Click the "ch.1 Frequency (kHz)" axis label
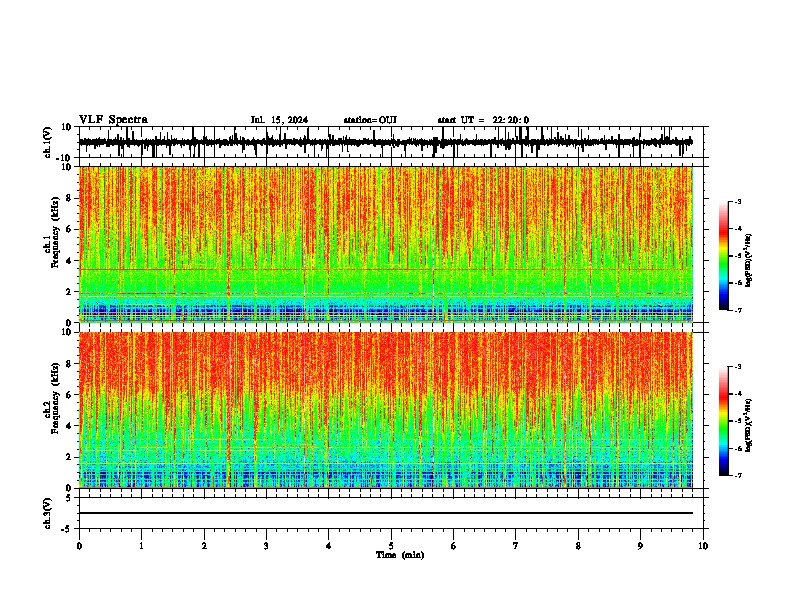792x612 pixels. (51, 232)
